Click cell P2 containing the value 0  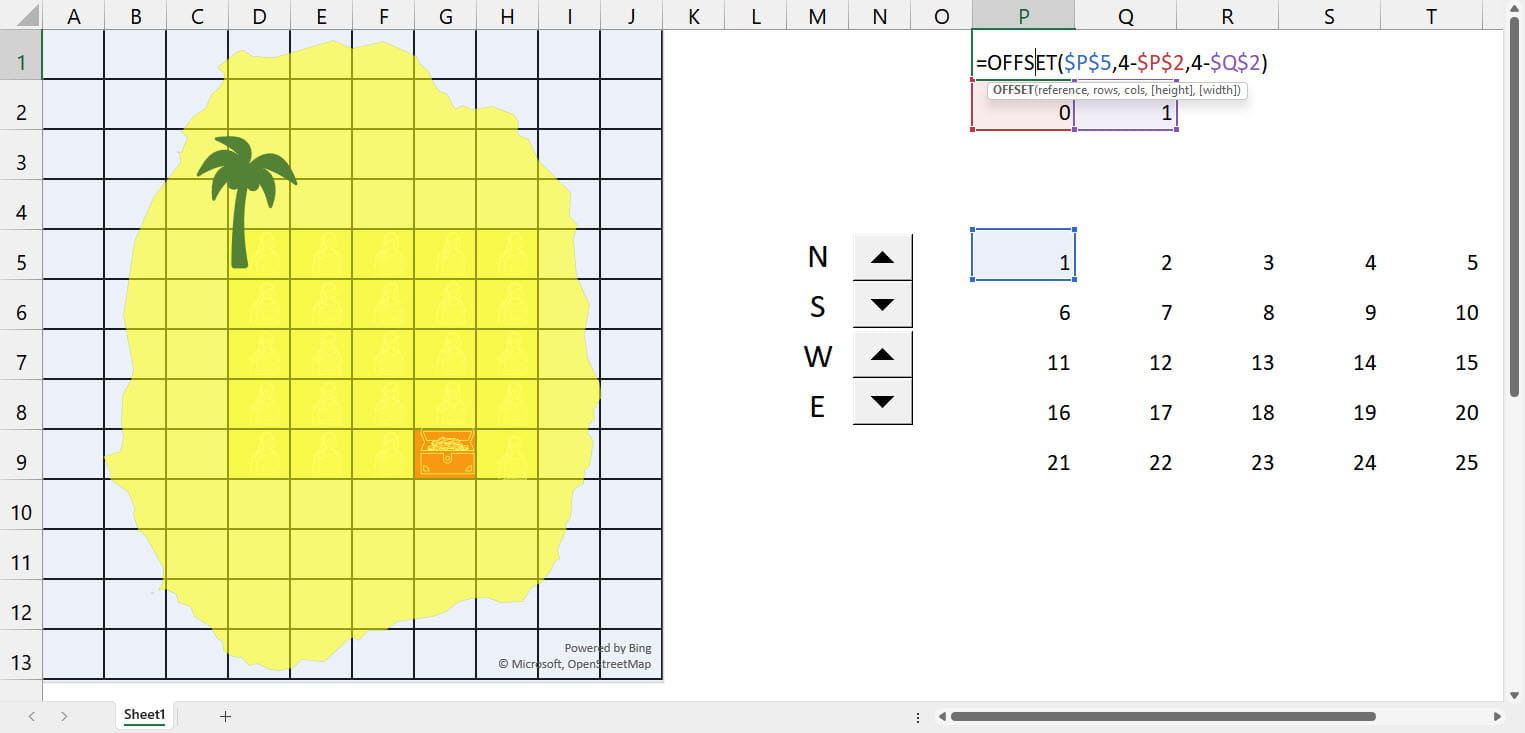pos(1023,114)
